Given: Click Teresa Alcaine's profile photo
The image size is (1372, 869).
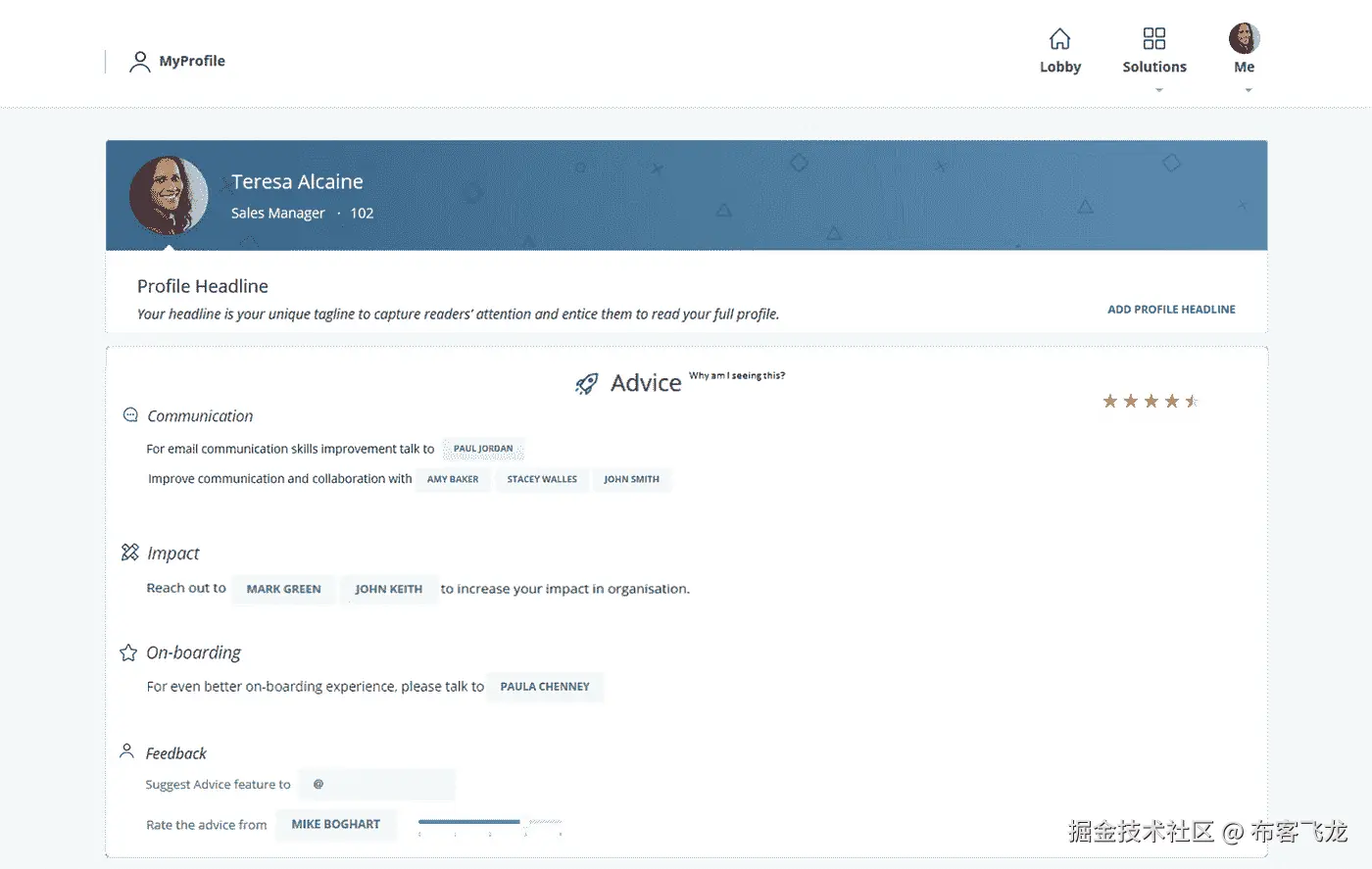Looking at the screenshot, I should pos(169,196).
